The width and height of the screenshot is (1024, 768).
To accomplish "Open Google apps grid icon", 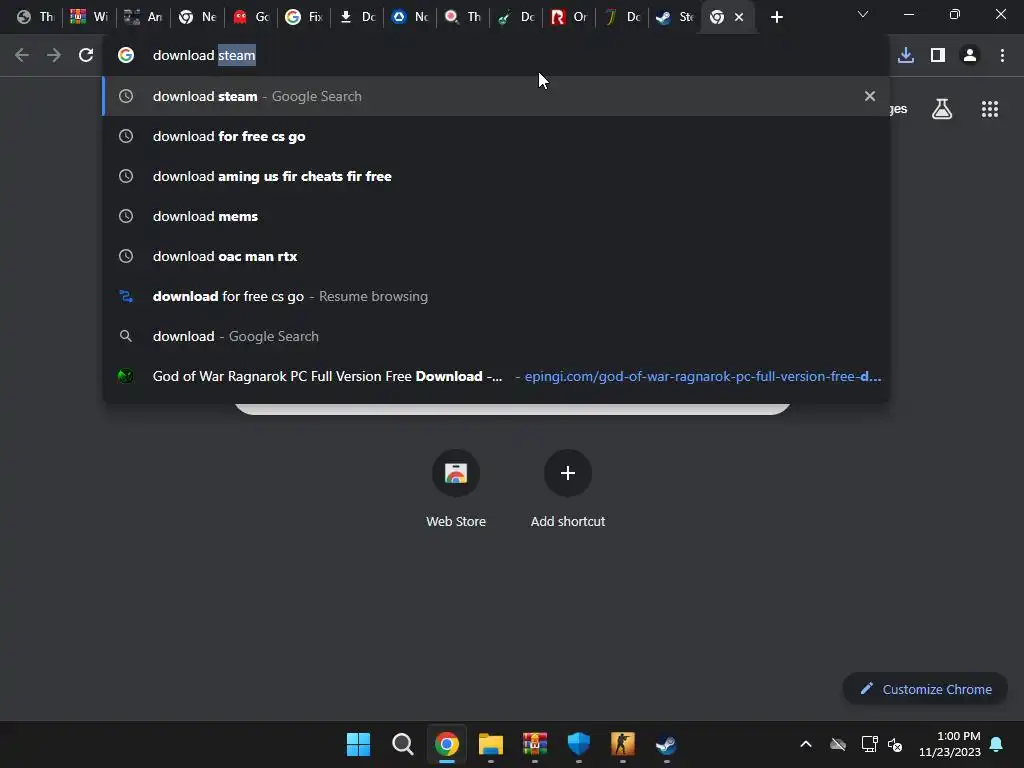I will [990, 109].
